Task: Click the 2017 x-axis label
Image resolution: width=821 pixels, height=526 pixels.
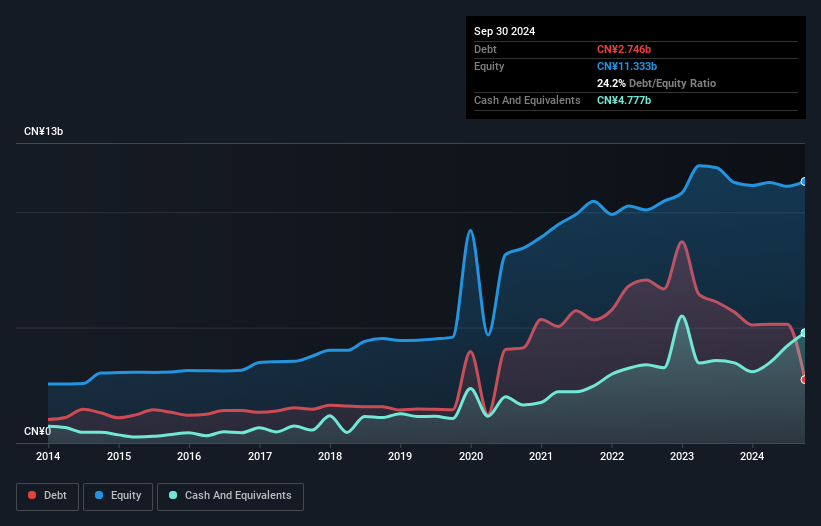Action: (x=260, y=456)
